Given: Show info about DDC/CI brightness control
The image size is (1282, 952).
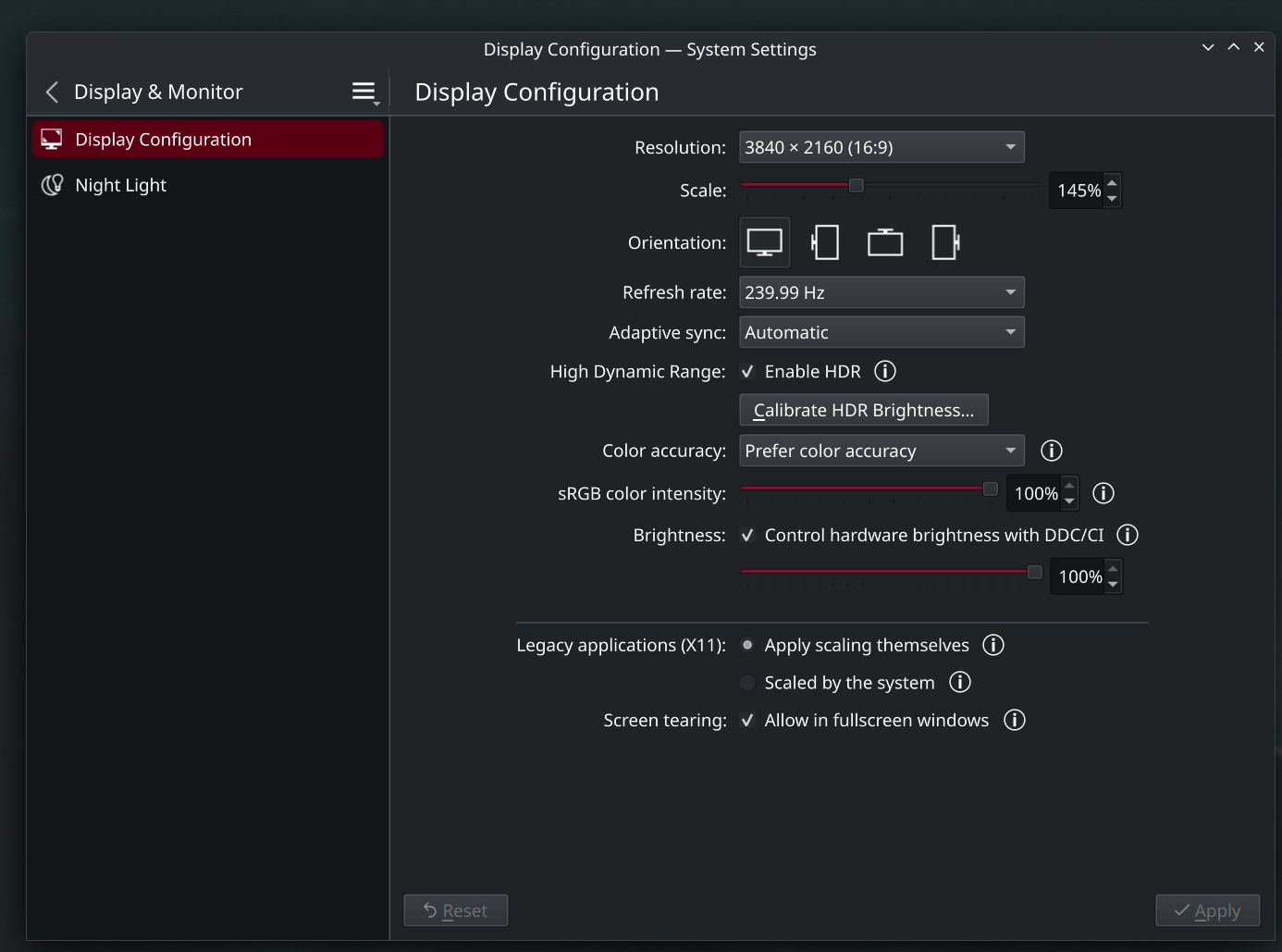Looking at the screenshot, I should point(1128,535).
